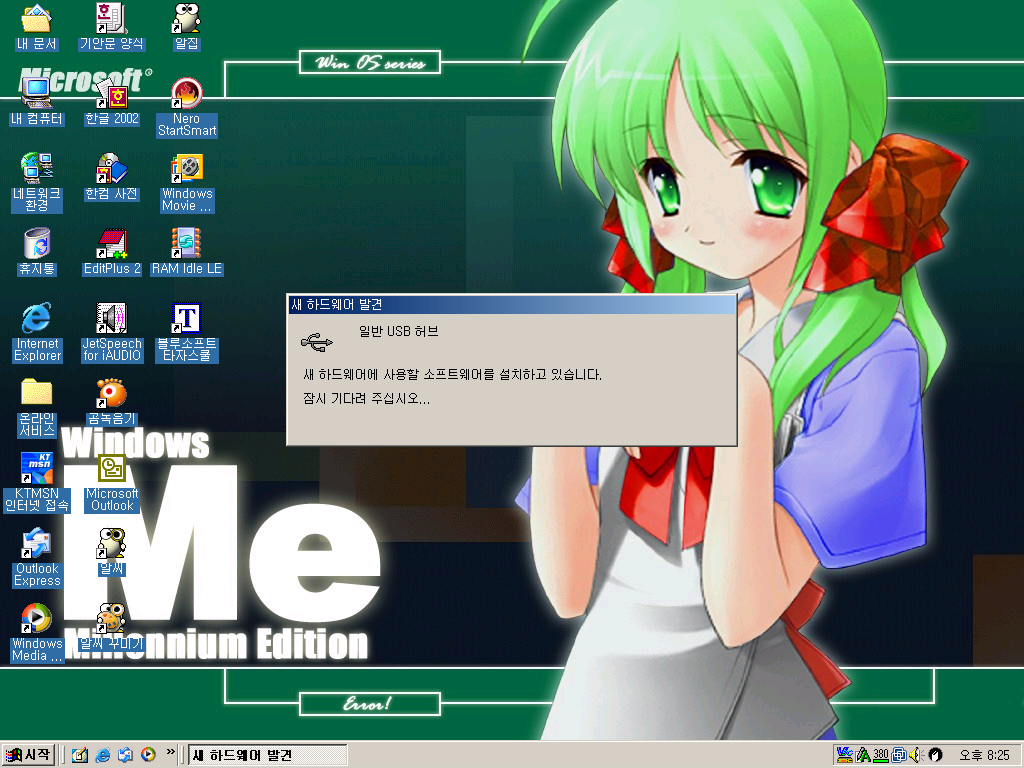Image resolution: width=1024 pixels, height=768 pixels.
Task: Open the Nero StartSmart desktop icon
Action: pos(186,95)
